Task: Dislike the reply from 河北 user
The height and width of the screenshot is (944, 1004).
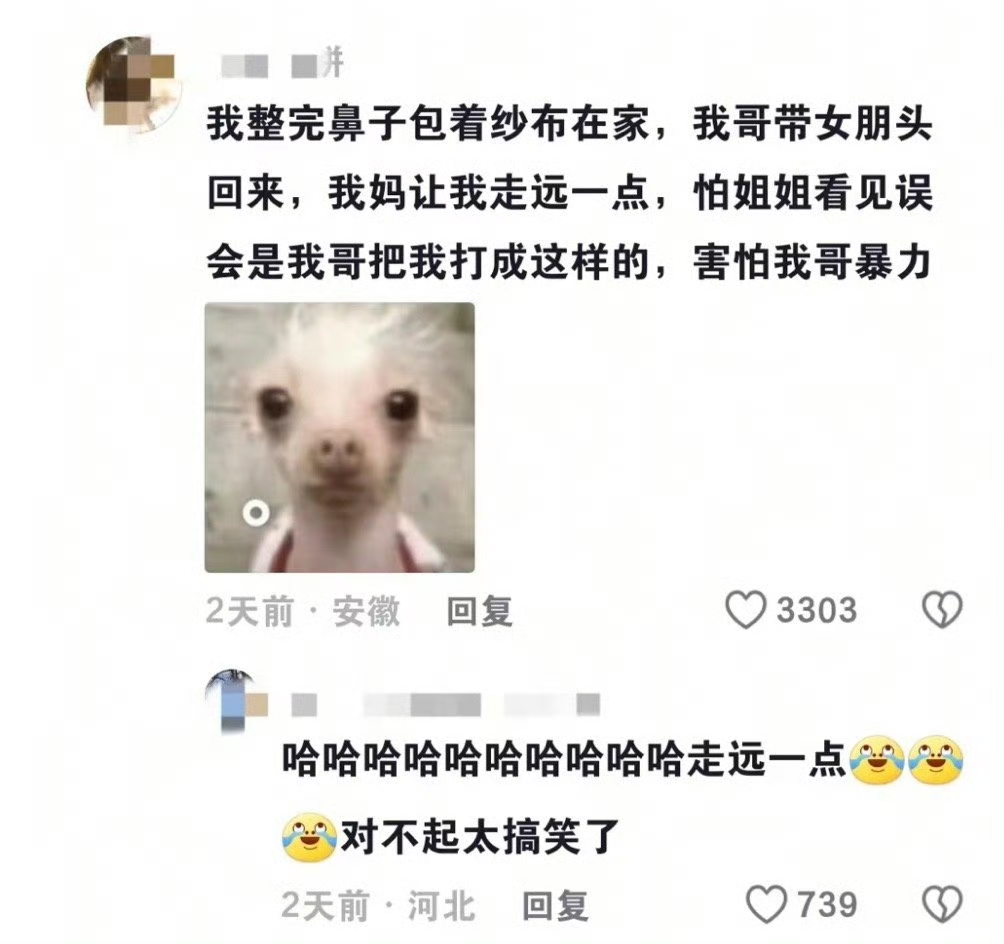Action: pos(942,904)
